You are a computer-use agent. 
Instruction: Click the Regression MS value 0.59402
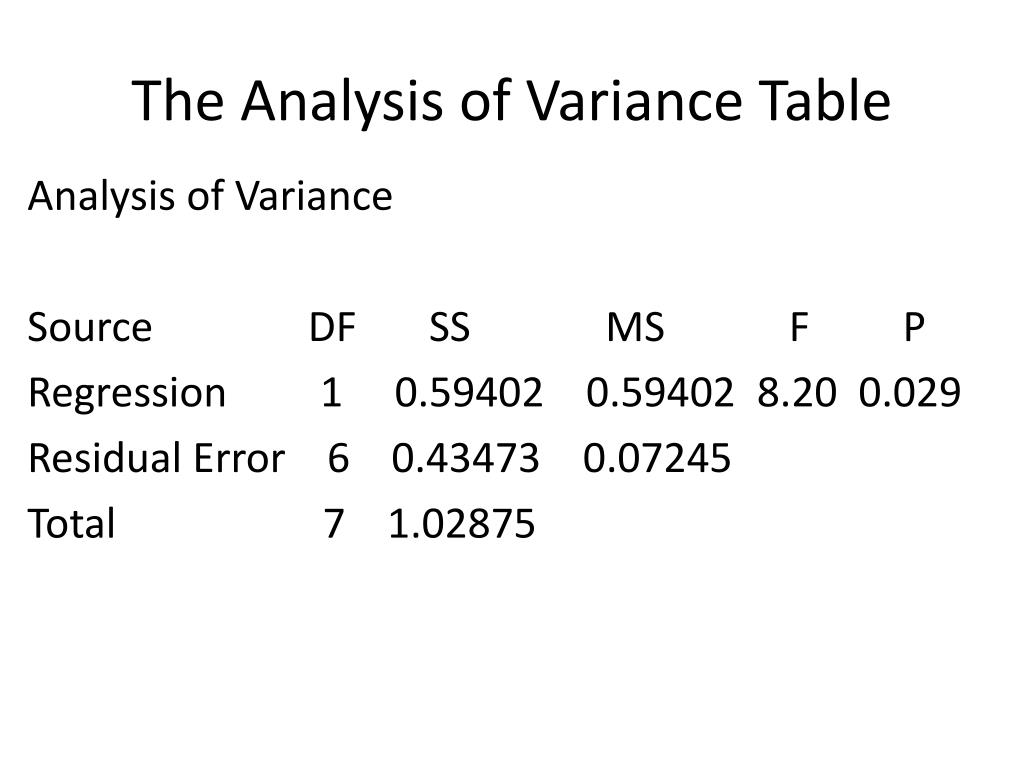(x=660, y=392)
